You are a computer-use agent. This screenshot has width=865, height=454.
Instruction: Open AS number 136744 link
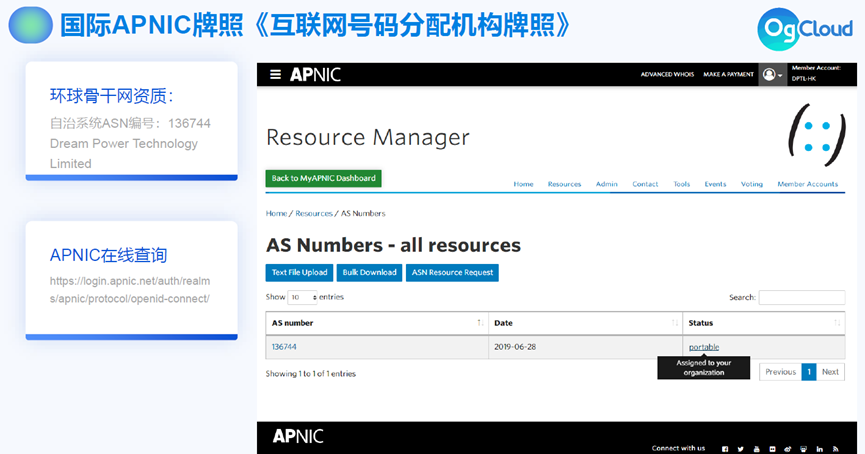[284, 347]
